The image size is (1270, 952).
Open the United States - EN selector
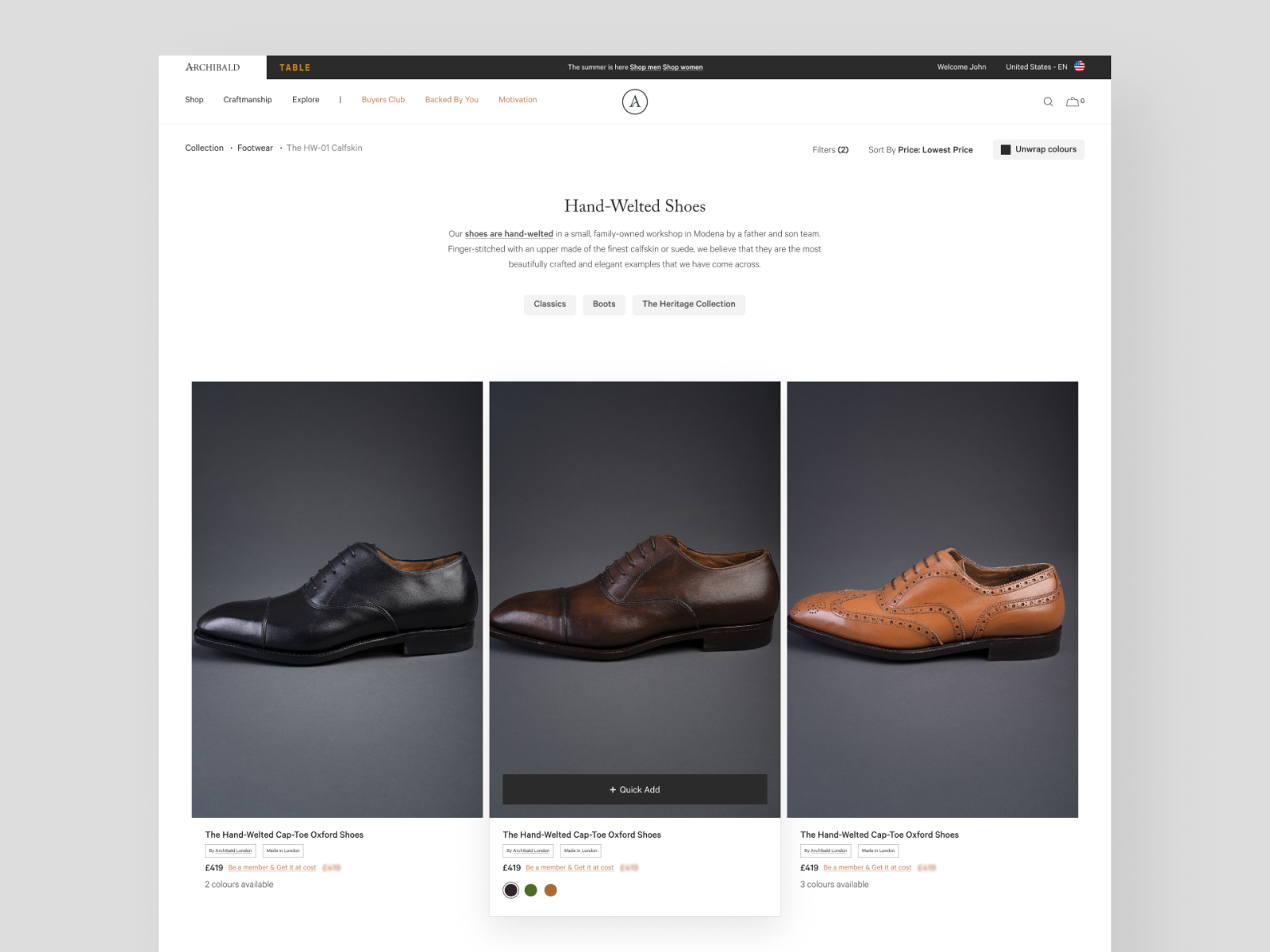[1037, 67]
